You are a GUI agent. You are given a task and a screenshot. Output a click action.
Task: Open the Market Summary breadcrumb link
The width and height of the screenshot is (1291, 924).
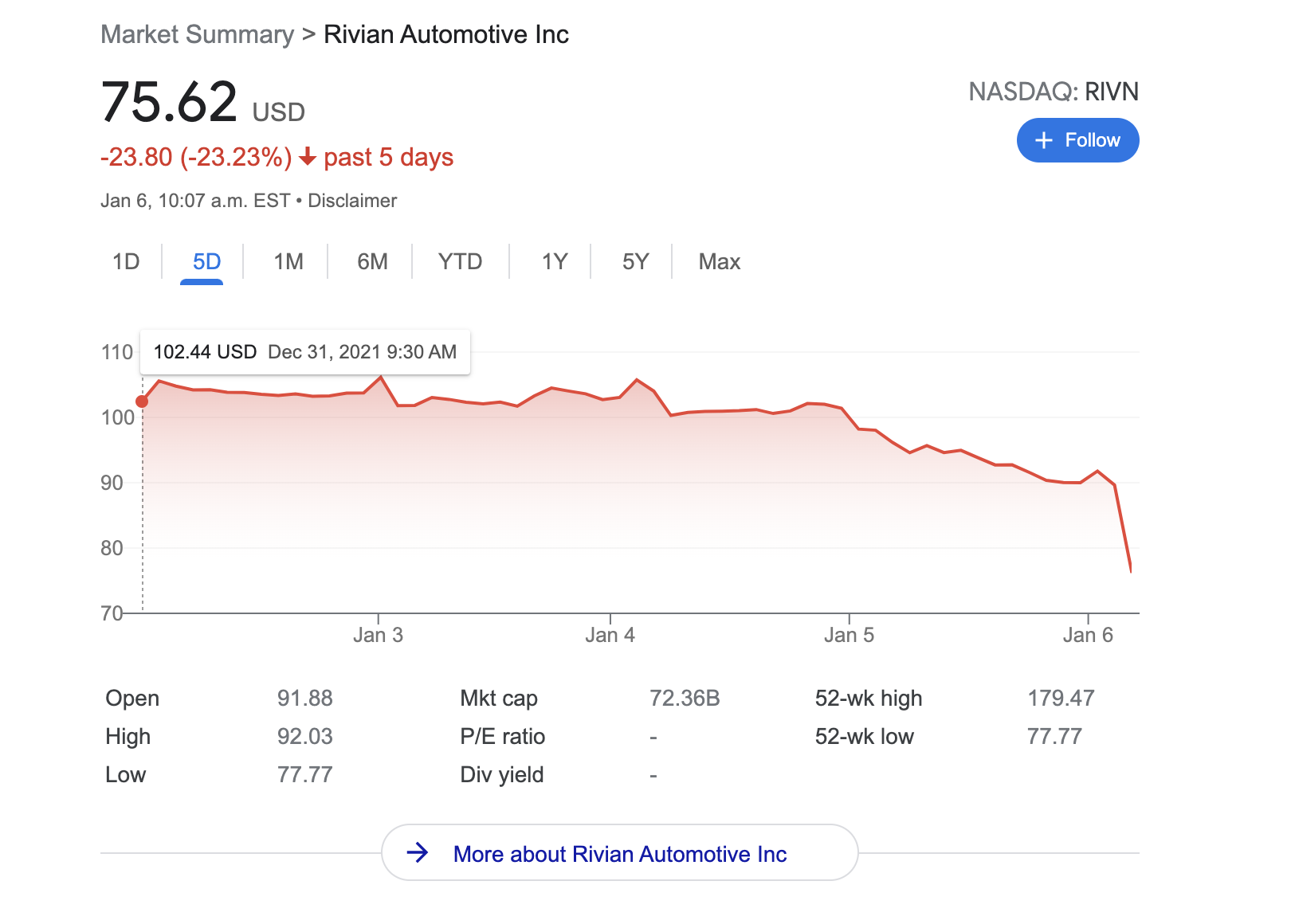[x=198, y=34]
